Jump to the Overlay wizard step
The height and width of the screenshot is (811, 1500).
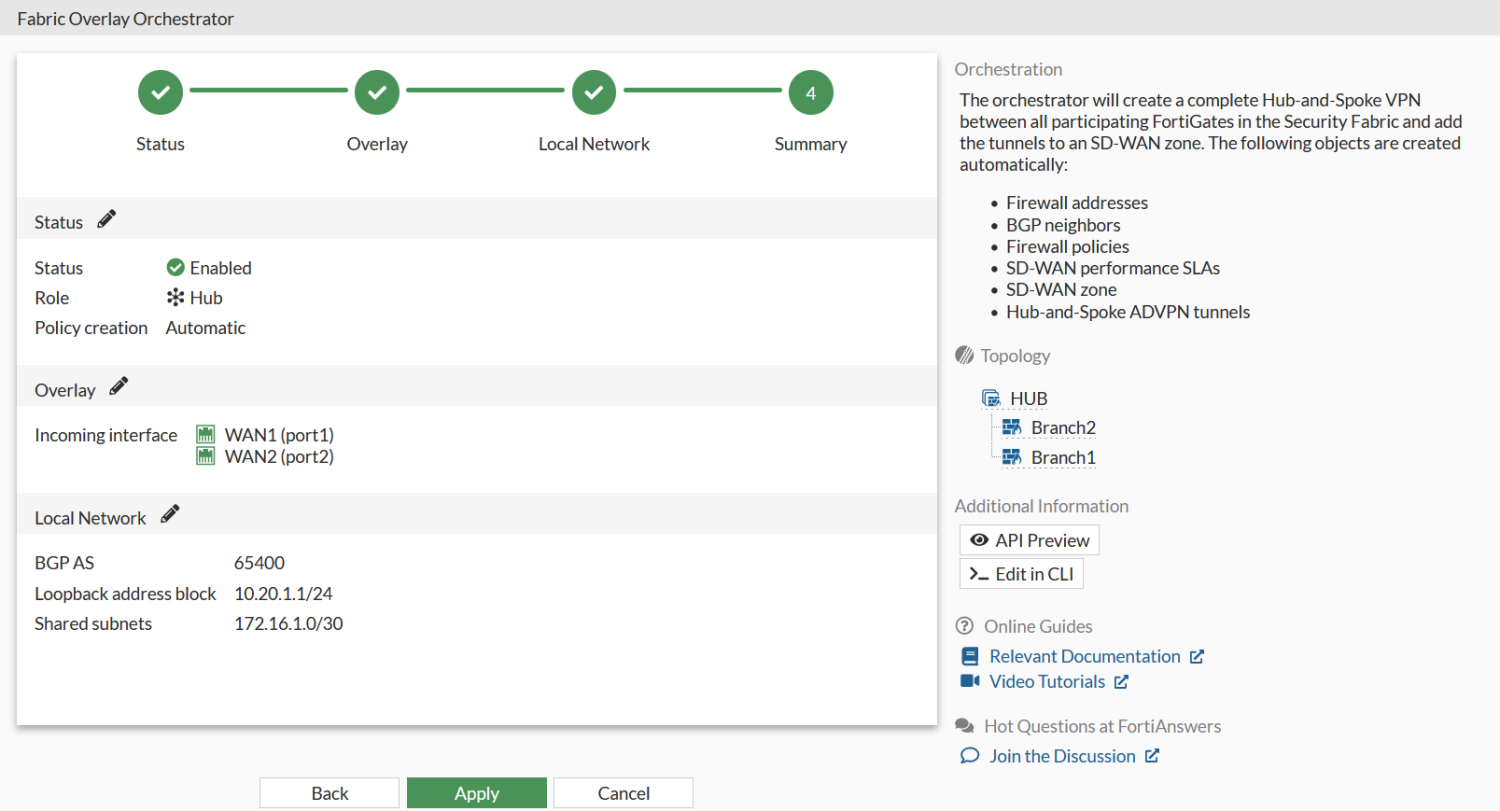coord(377,93)
